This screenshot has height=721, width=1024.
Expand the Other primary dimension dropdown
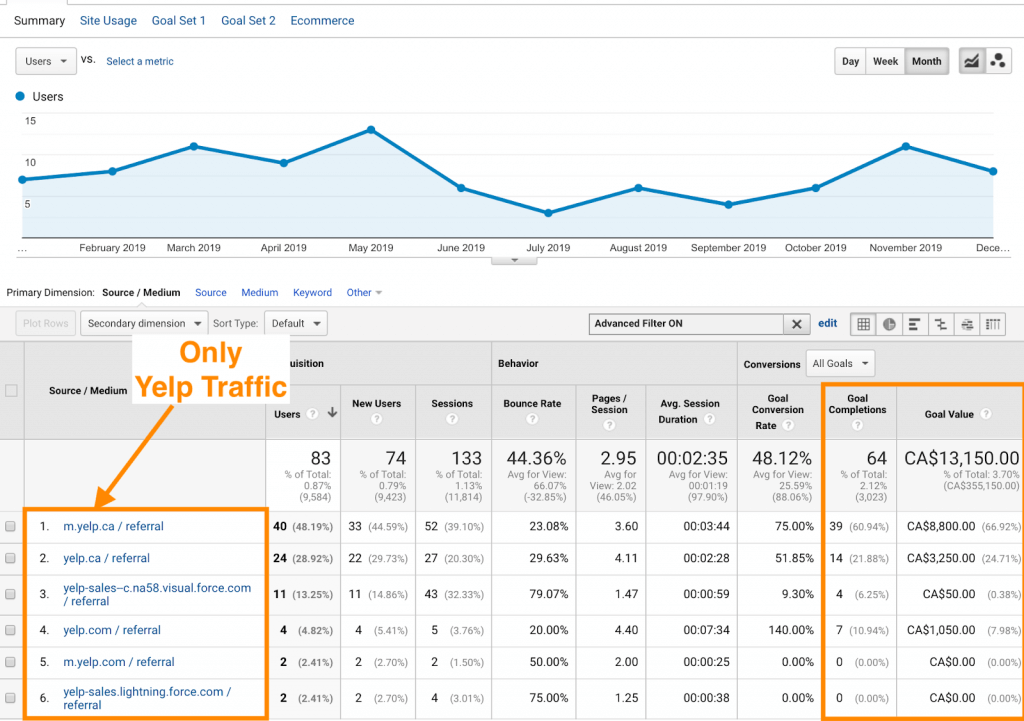click(x=364, y=293)
